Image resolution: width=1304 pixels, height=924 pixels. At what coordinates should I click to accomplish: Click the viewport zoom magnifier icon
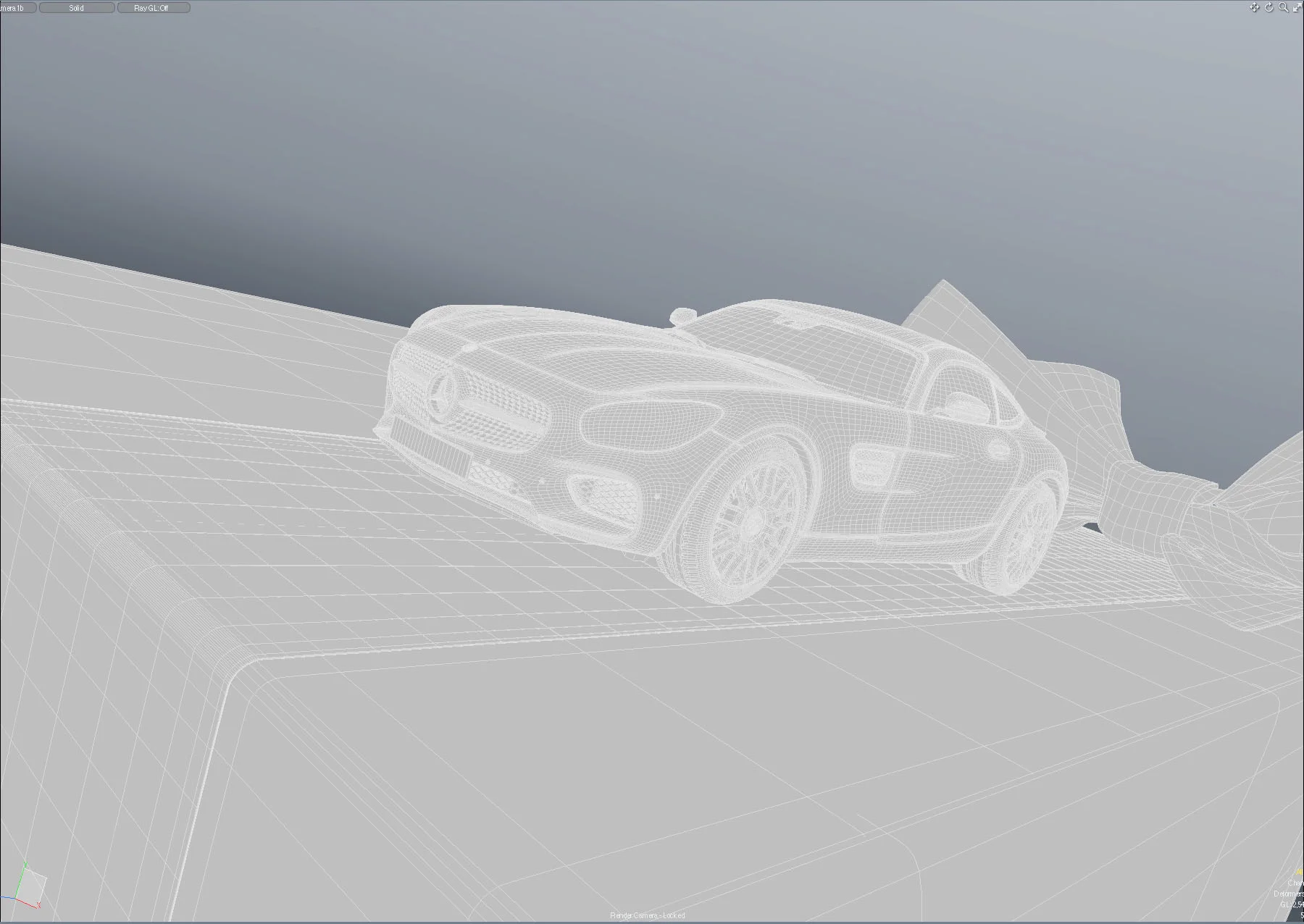(1283, 7)
